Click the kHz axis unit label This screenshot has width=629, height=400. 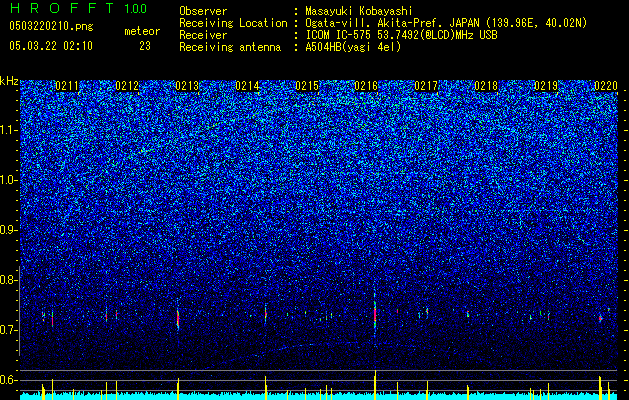pyautogui.click(x=9, y=81)
